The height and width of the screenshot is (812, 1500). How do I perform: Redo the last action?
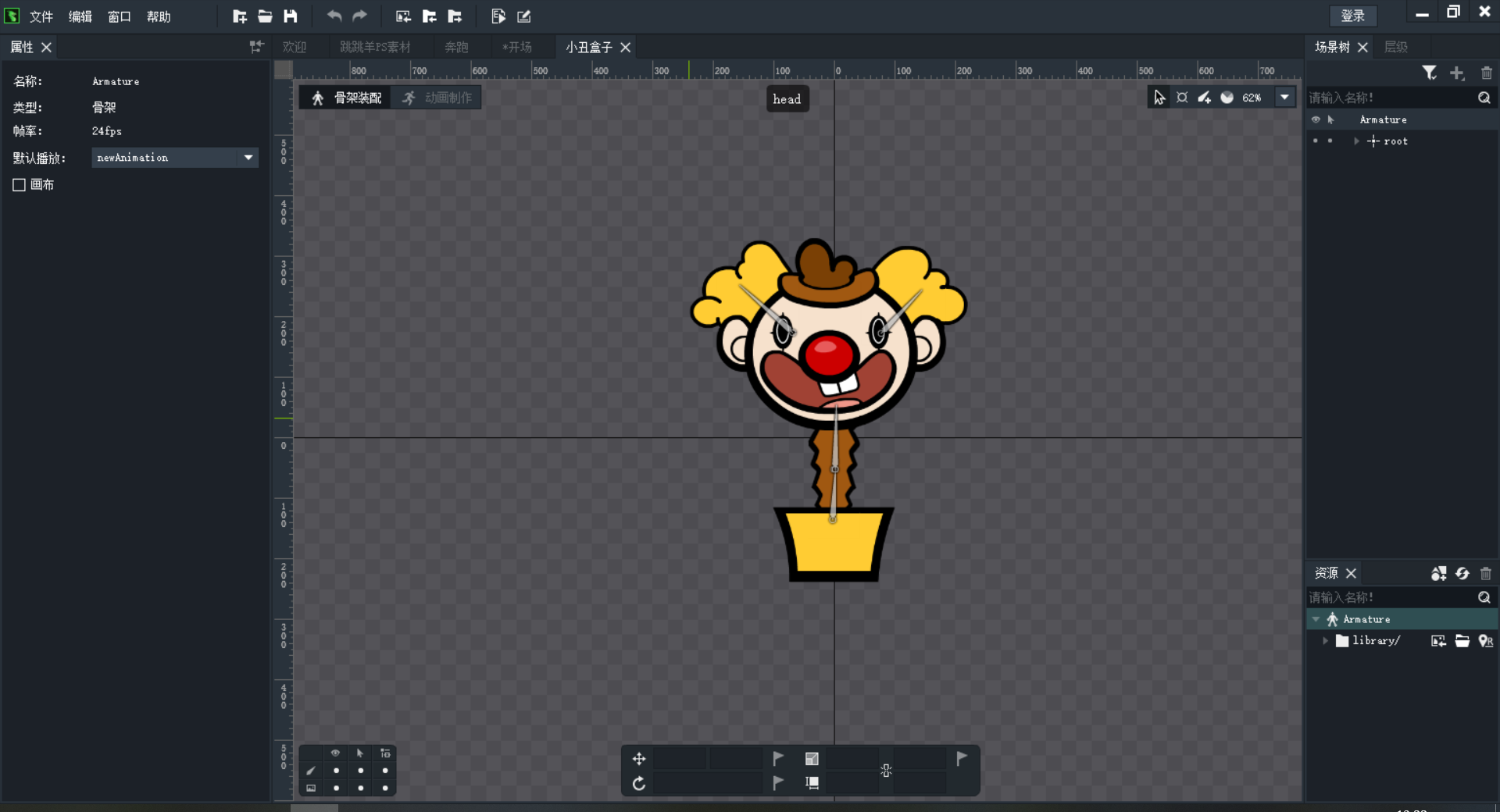click(359, 16)
